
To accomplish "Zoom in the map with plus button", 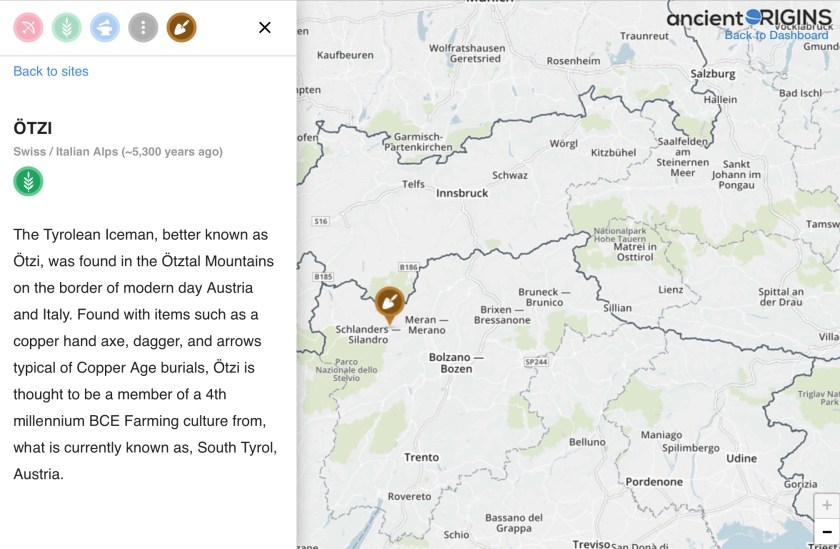I will pyautogui.click(x=826, y=505).
